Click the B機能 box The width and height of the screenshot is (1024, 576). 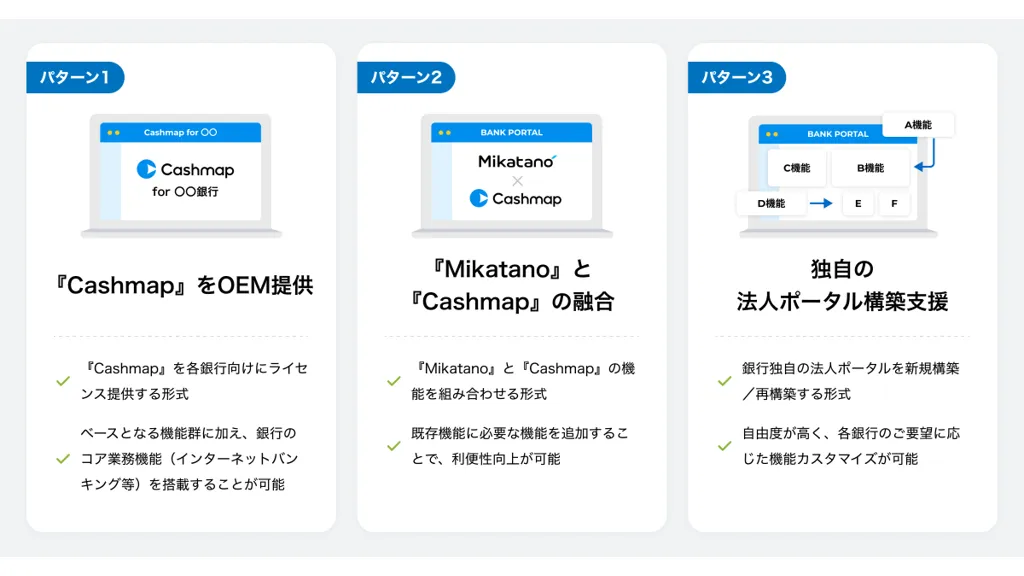[x=870, y=168]
